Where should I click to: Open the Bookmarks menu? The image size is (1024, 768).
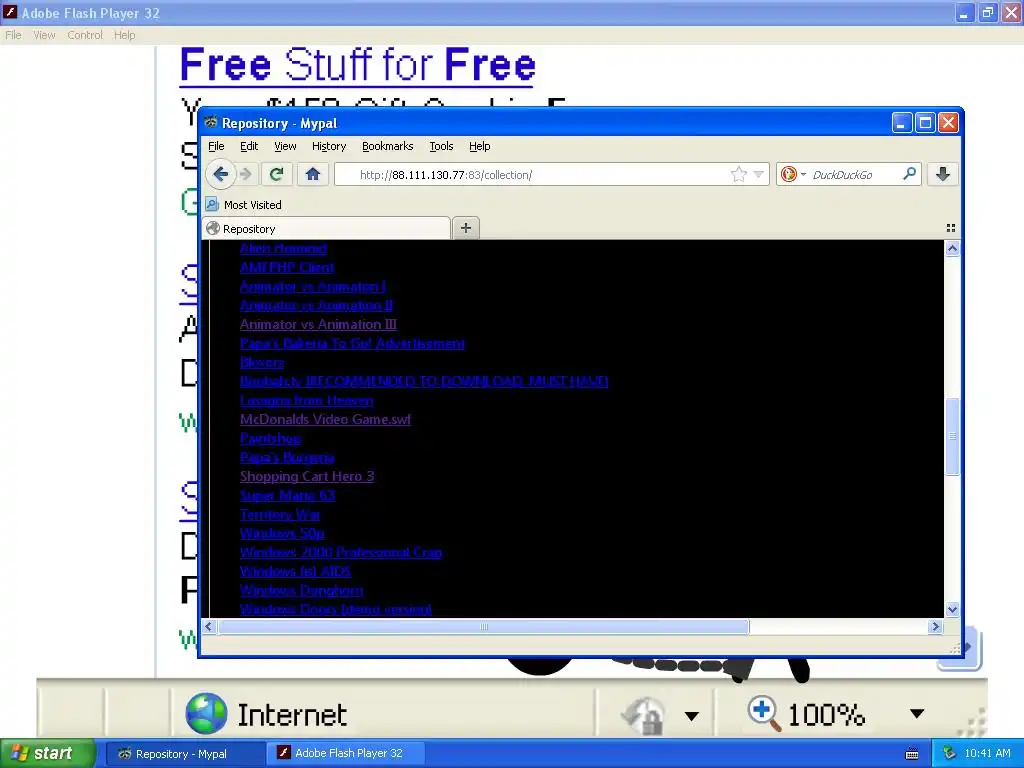387,146
